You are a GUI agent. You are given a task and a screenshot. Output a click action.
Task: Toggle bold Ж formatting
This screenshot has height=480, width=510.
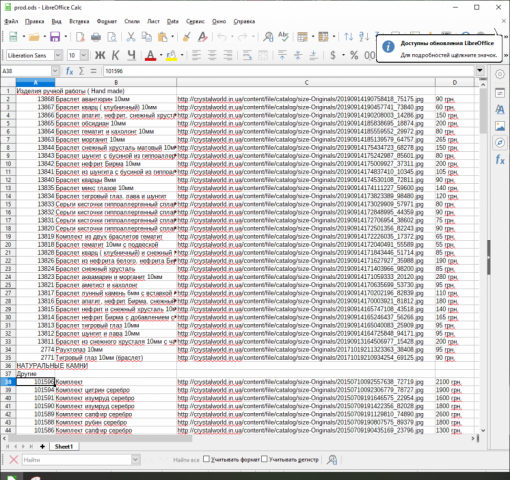point(100,55)
